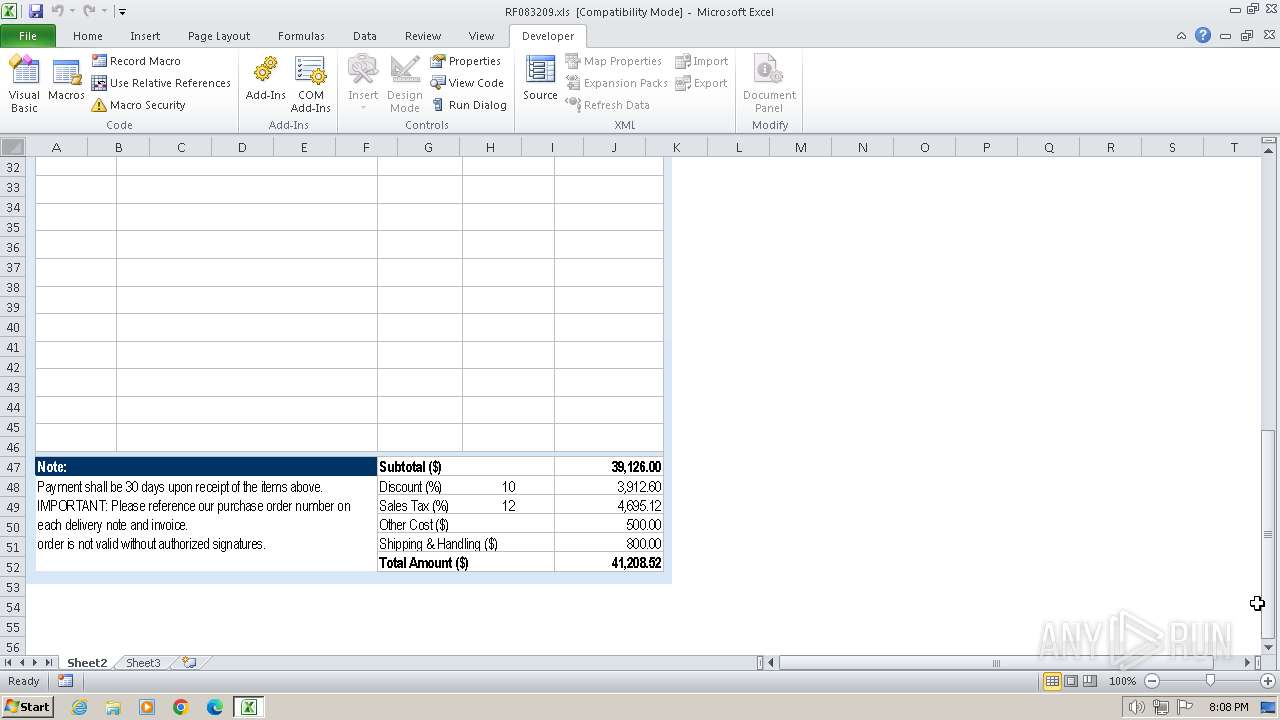Toggle Design Mode
Viewport: 1280px width, 720px height.
point(405,83)
